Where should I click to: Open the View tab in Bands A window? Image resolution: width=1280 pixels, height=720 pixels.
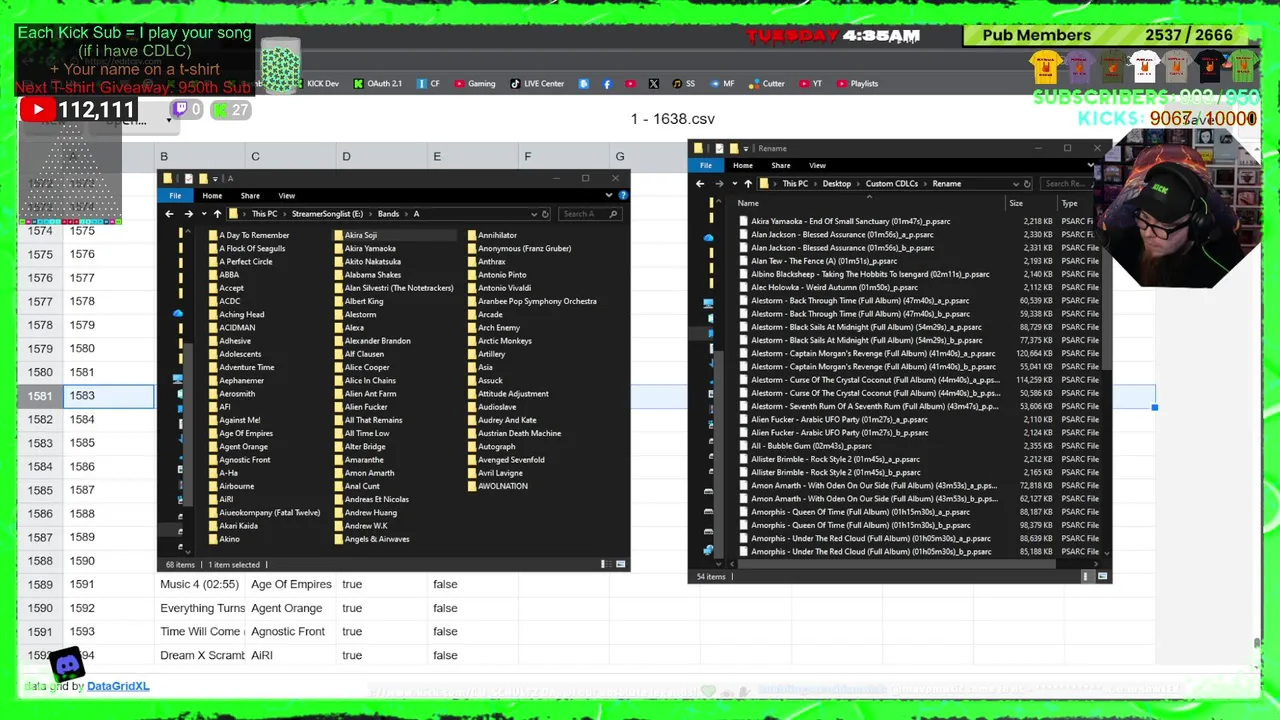click(287, 196)
